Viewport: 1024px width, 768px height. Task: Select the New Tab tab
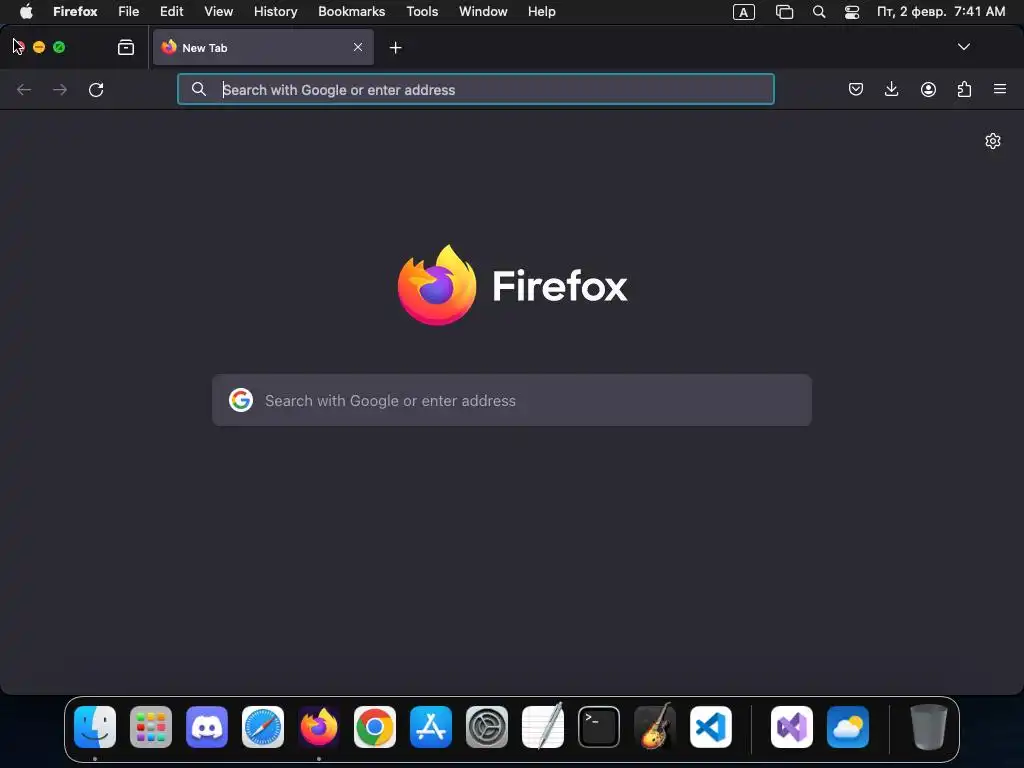[x=263, y=47]
